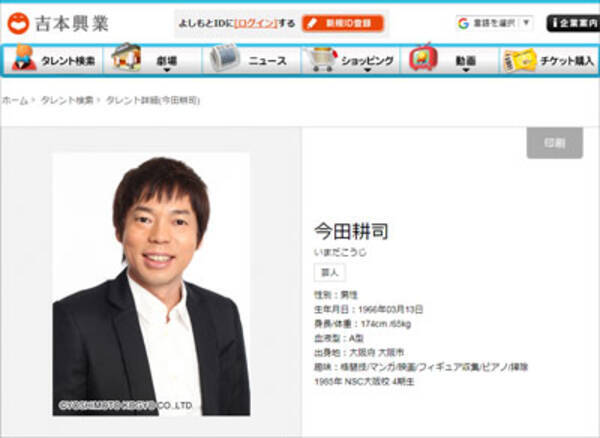Open the ニュース menu item
600x438 pixels.
tap(267, 61)
